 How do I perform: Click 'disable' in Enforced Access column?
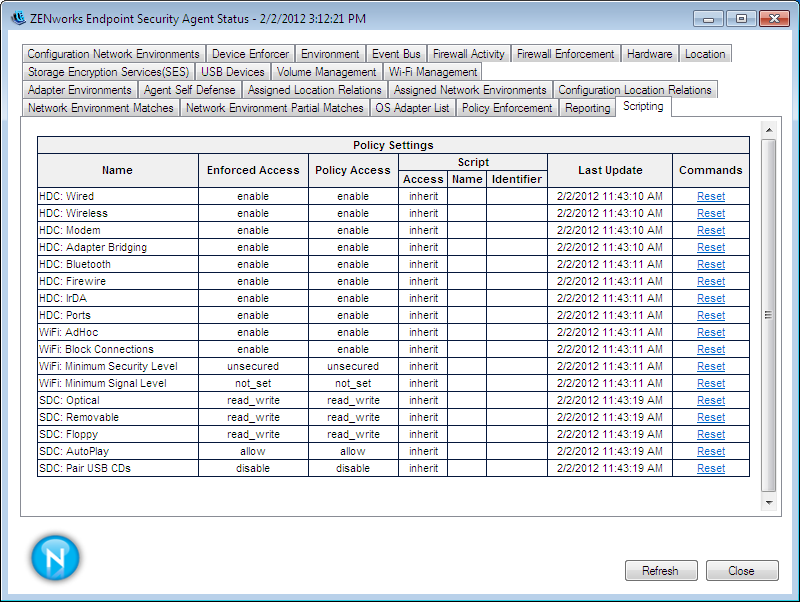pos(253,468)
